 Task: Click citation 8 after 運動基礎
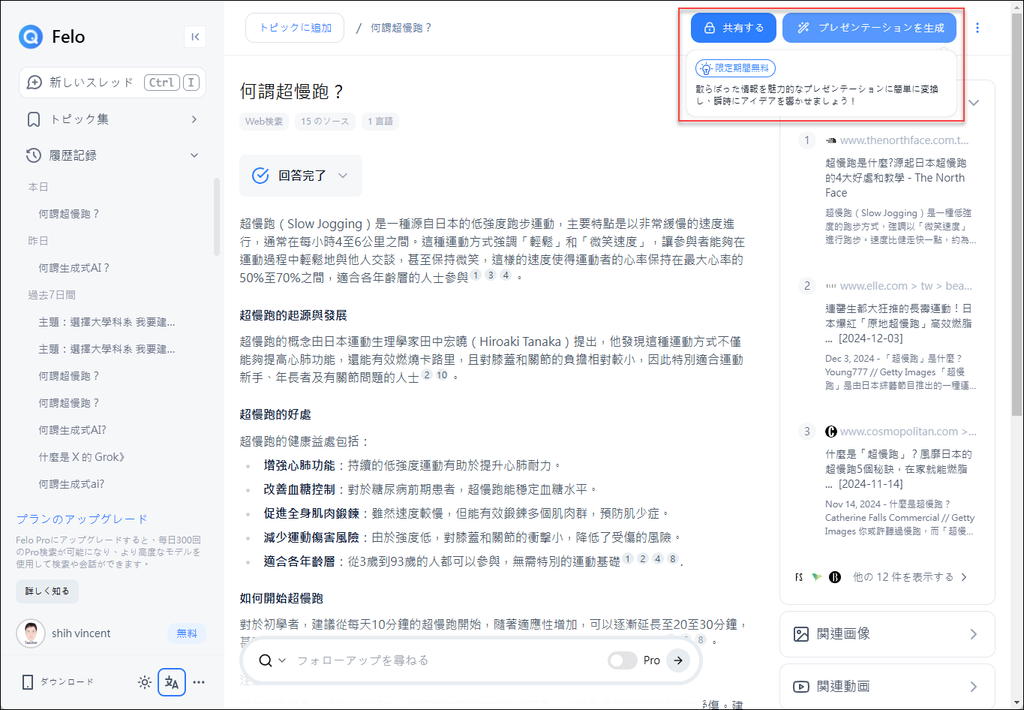673,559
